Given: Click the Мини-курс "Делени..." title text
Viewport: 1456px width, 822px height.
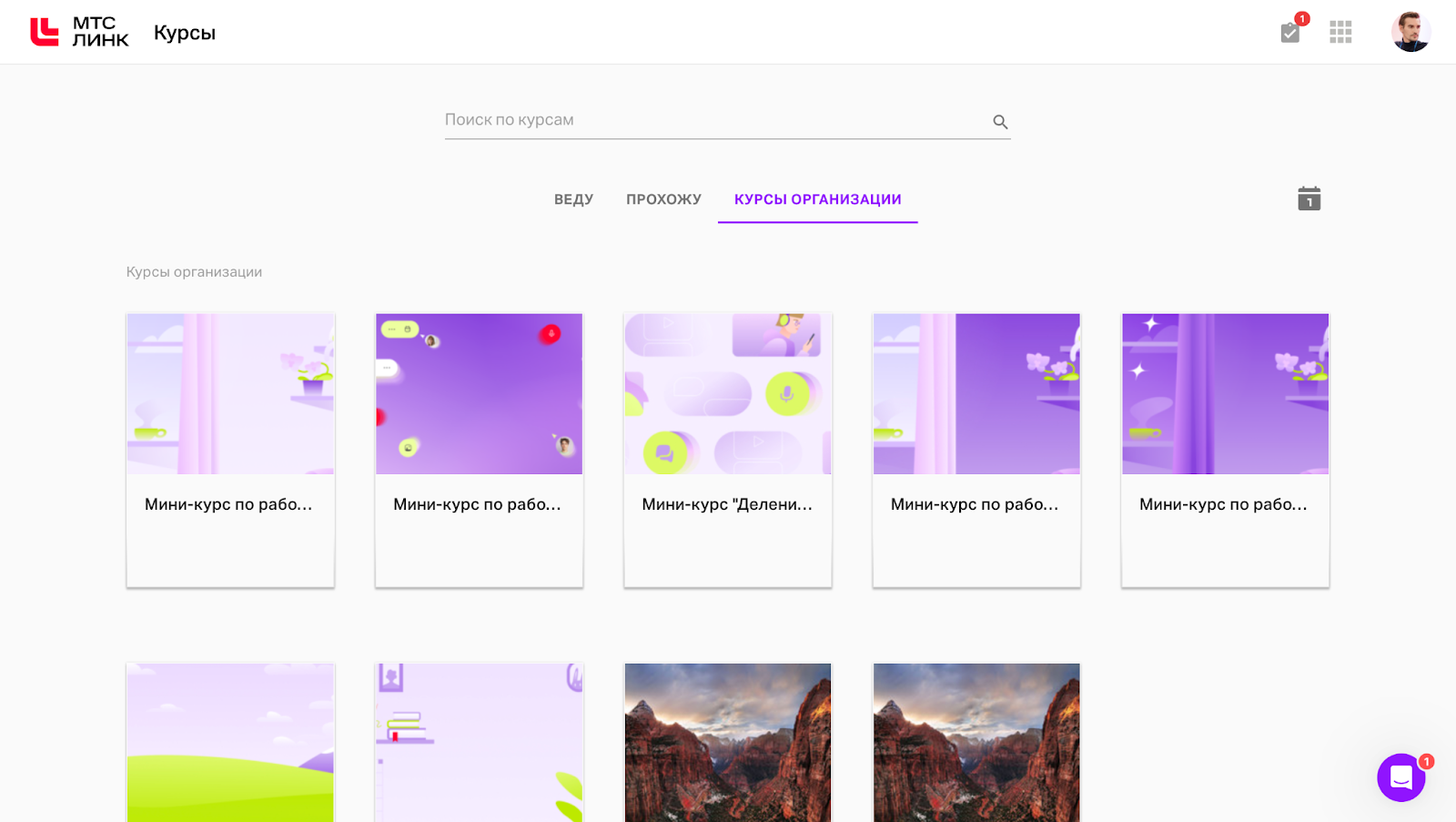Looking at the screenshot, I should coord(727,504).
